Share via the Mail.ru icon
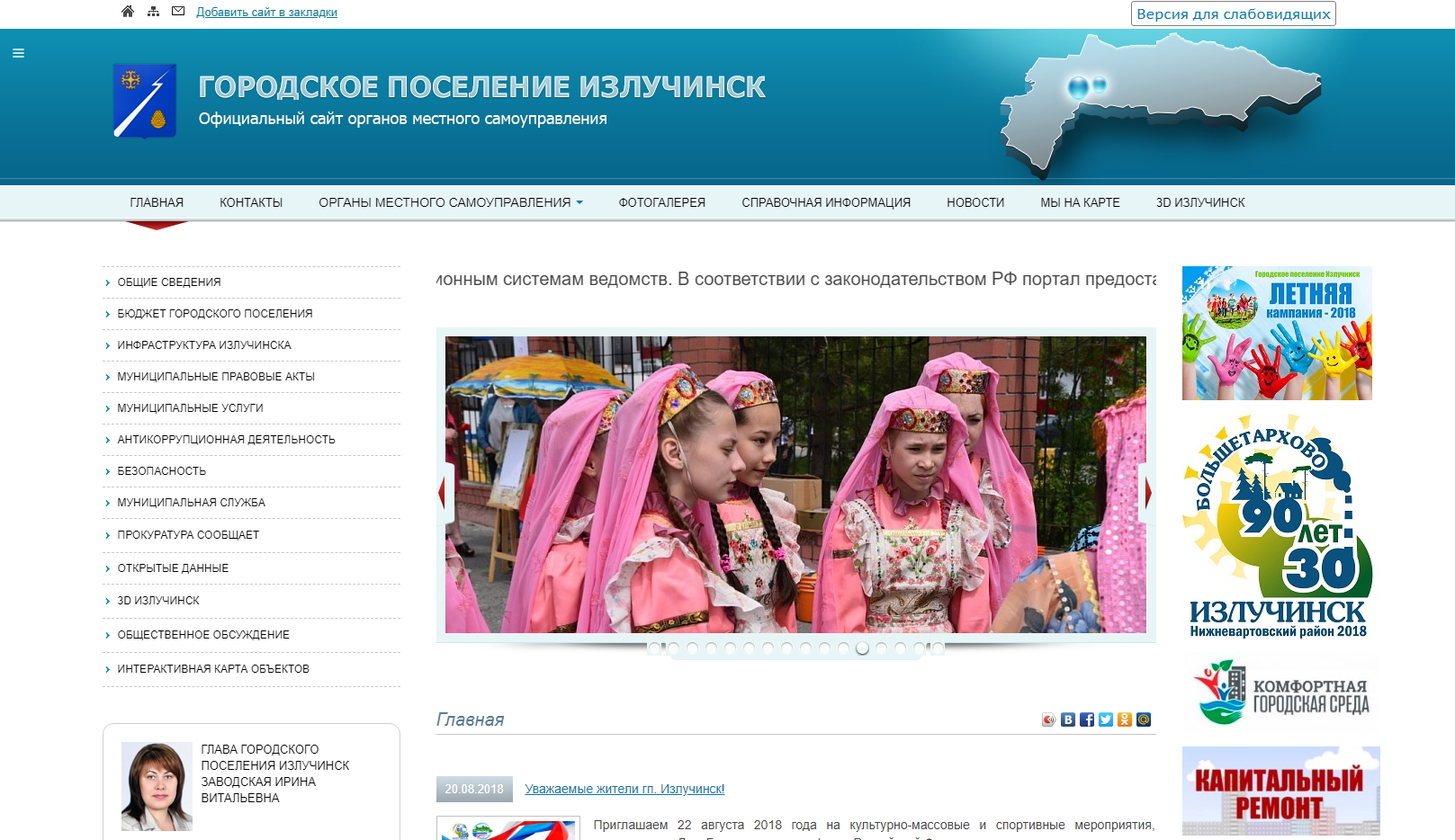The height and width of the screenshot is (840, 1455). (1144, 719)
